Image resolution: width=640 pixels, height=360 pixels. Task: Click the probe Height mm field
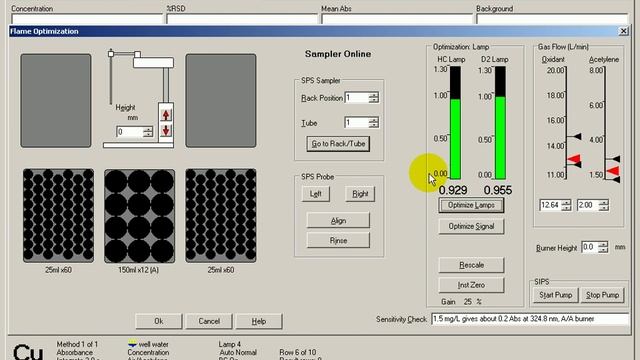[x=129, y=132]
